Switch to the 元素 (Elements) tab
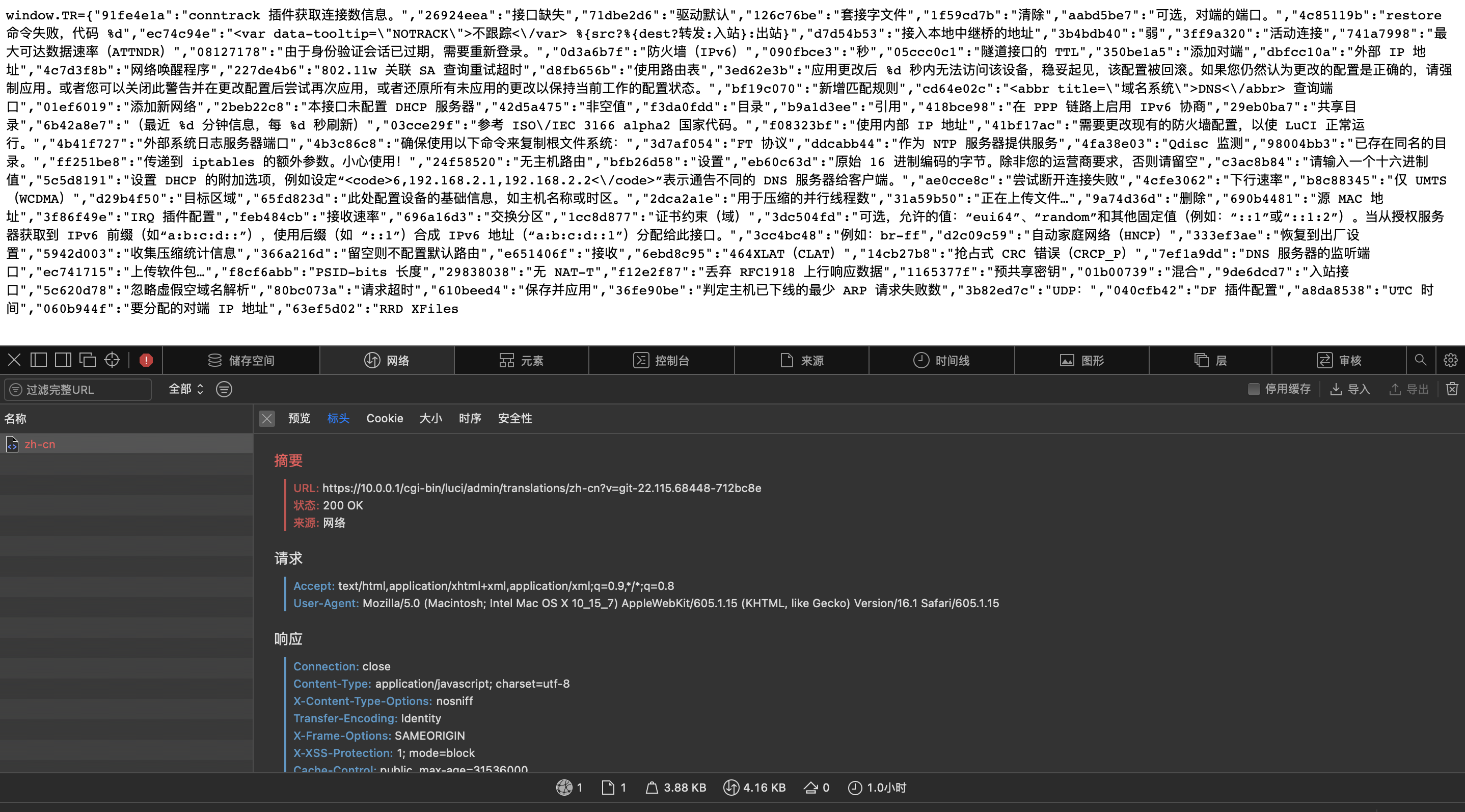The width and height of the screenshot is (1465, 812). (x=521, y=359)
